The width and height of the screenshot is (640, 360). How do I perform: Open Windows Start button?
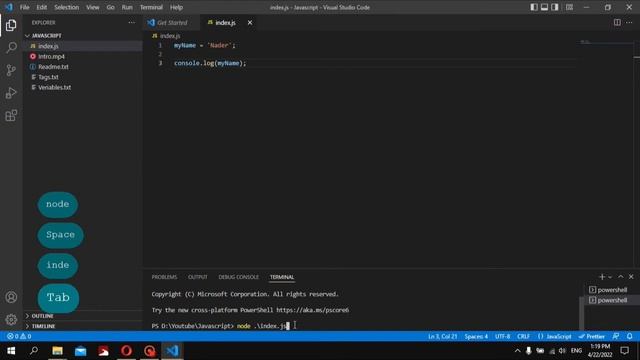[x=11, y=351]
